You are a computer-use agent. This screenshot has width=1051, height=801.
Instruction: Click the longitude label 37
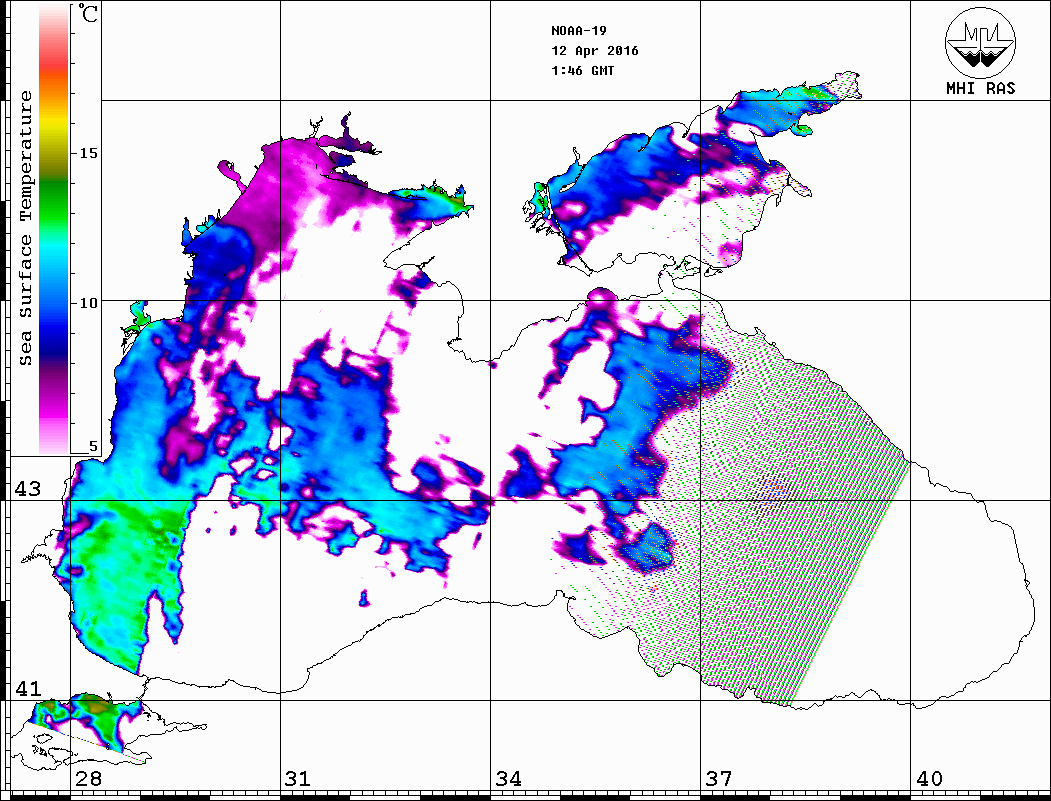pyautogui.click(x=719, y=779)
